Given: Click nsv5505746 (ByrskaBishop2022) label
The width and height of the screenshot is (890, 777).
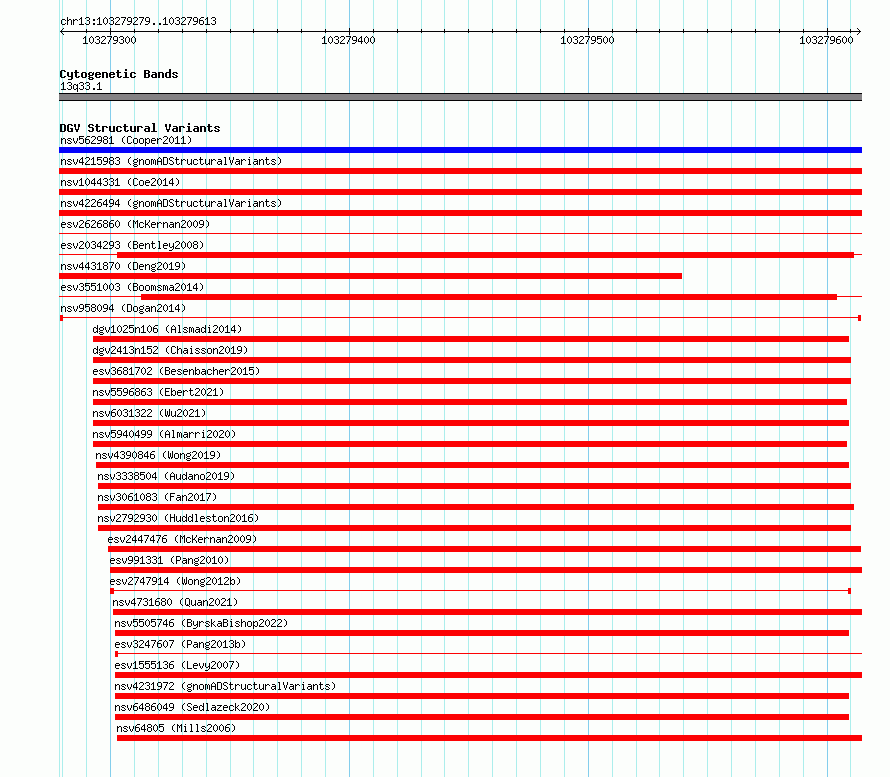Looking at the screenshot, I should pyautogui.click(x=201, y=623).
